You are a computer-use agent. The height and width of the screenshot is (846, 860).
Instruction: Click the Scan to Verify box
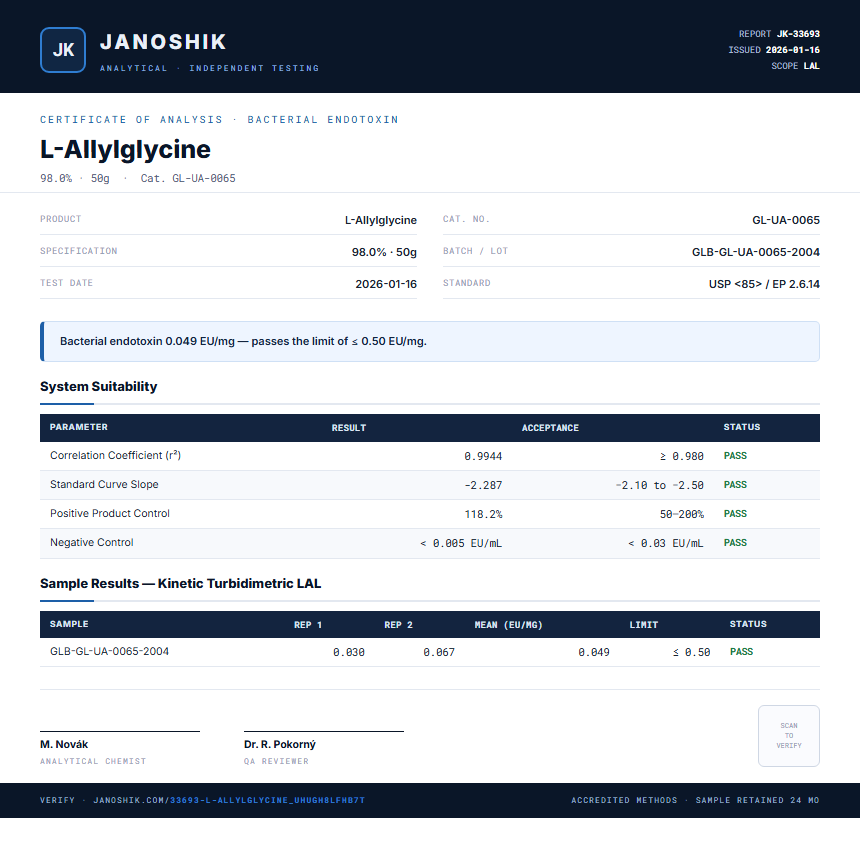coord(789,736)
